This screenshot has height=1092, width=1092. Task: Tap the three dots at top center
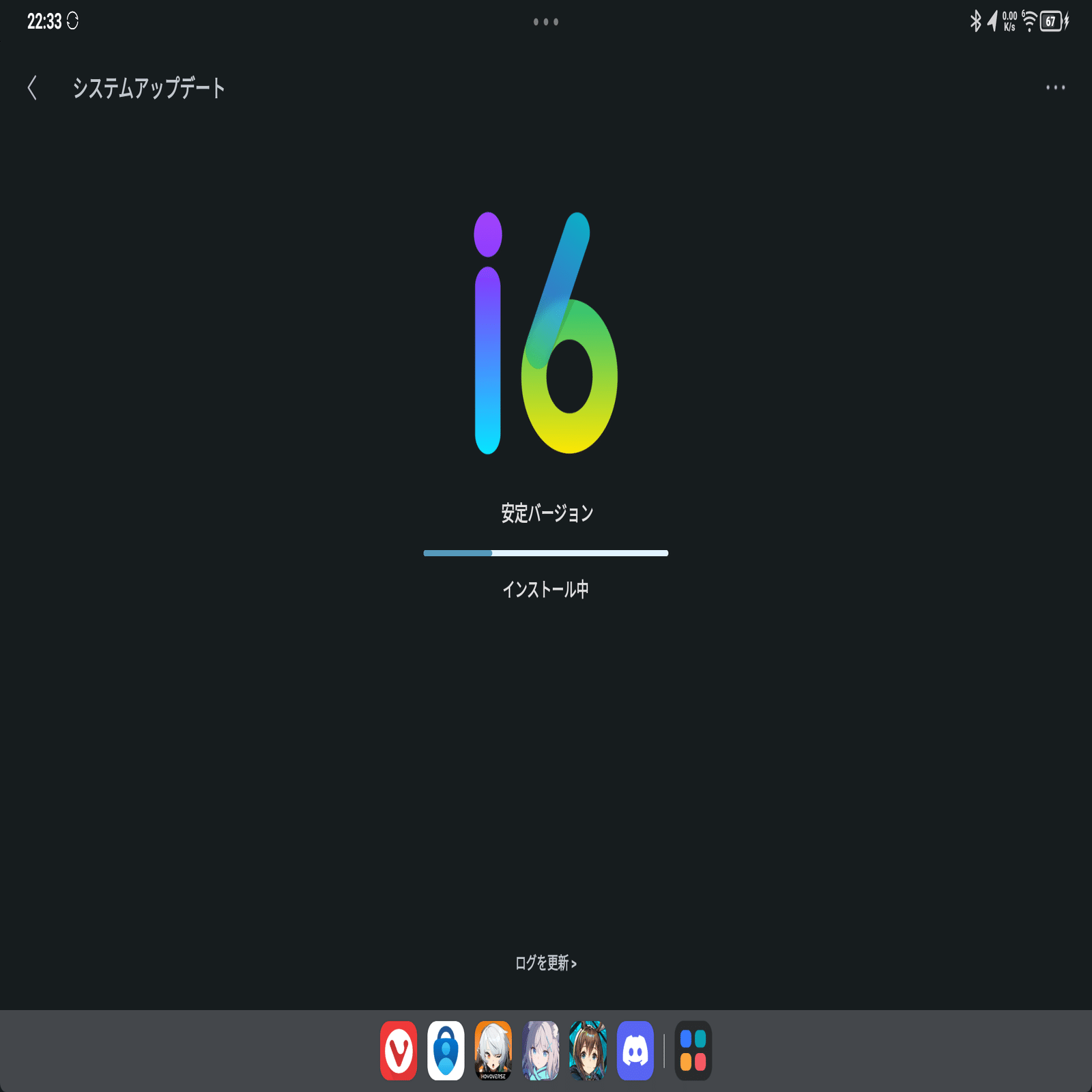pos(546,23)
